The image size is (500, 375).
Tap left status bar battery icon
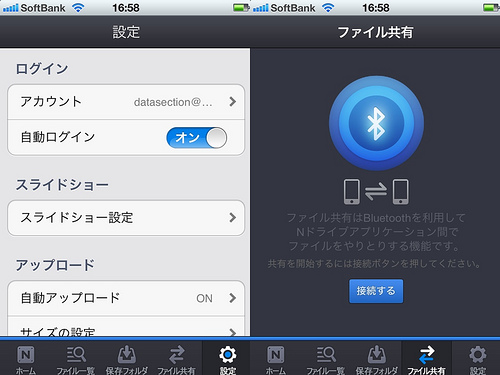point(242,7)
